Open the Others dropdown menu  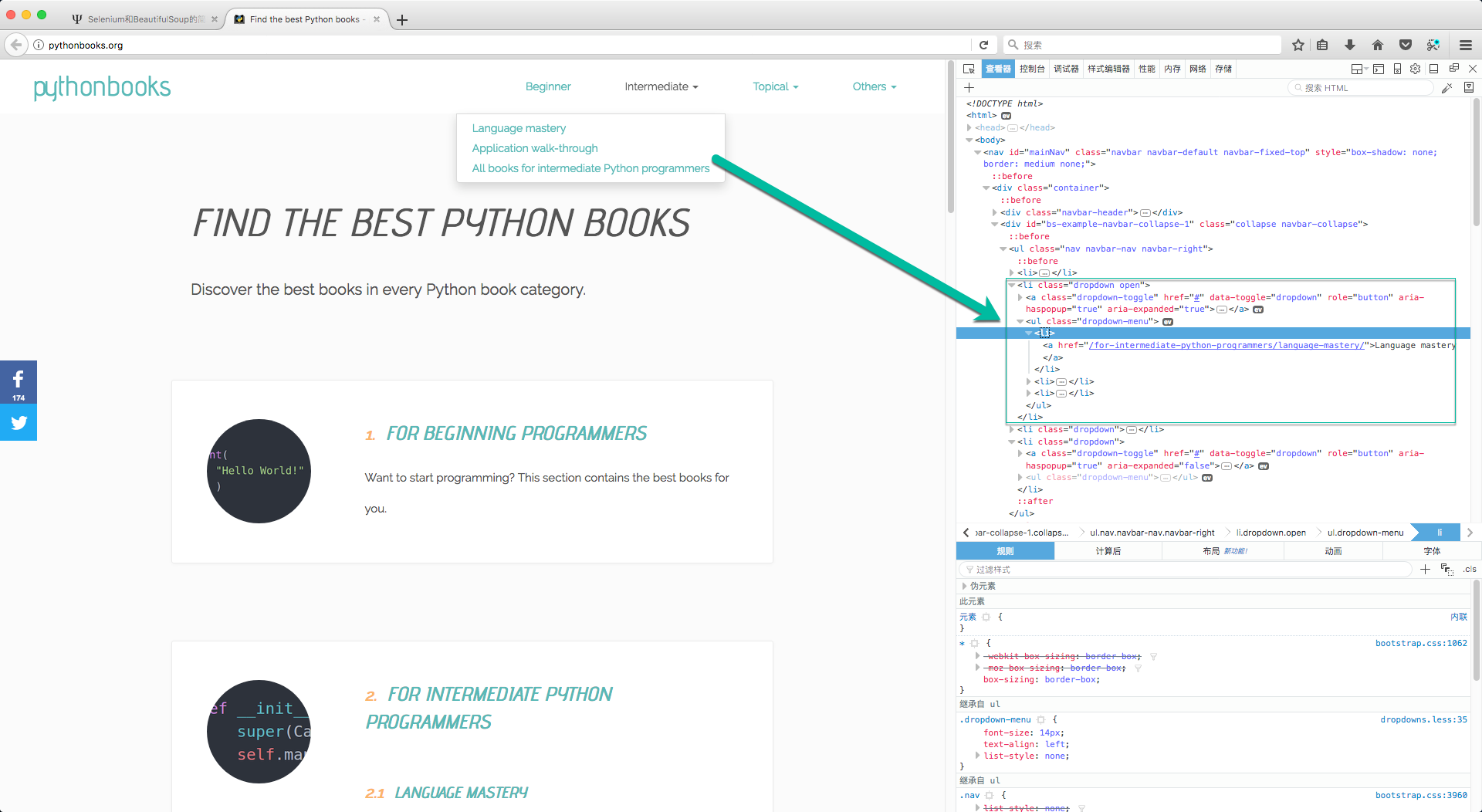pos(875,86)
